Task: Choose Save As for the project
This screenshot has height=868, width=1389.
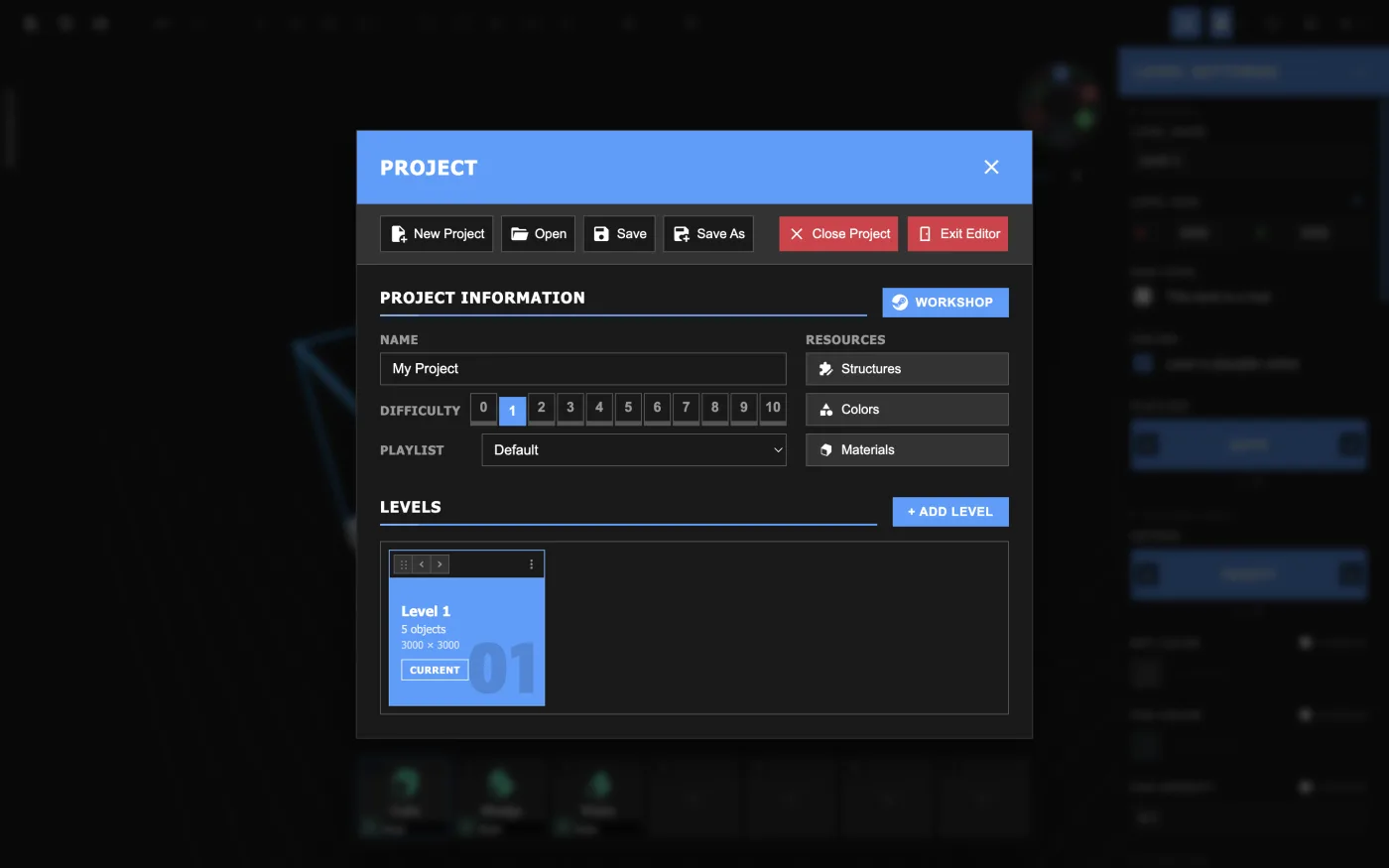Action: coord(708,234)
